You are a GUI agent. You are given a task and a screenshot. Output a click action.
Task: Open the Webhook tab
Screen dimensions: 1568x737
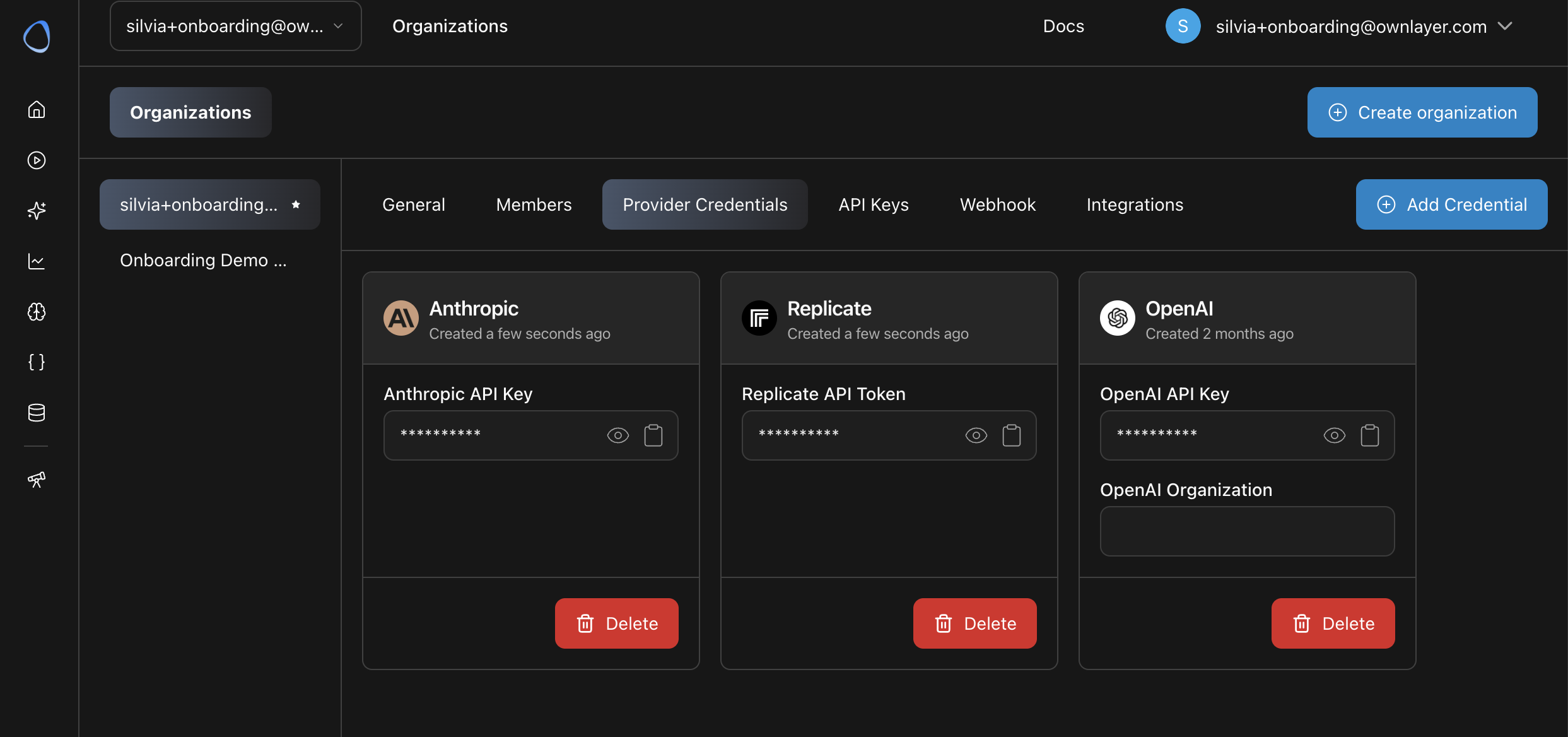998,204
